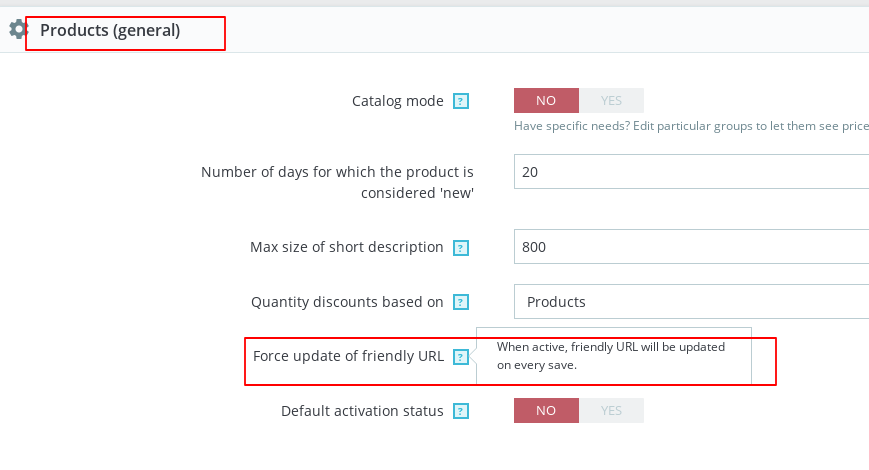Viewport: 869px width, 470px height.
Task: Click the Quantity discounts based on label
Action: coord(347,302)
